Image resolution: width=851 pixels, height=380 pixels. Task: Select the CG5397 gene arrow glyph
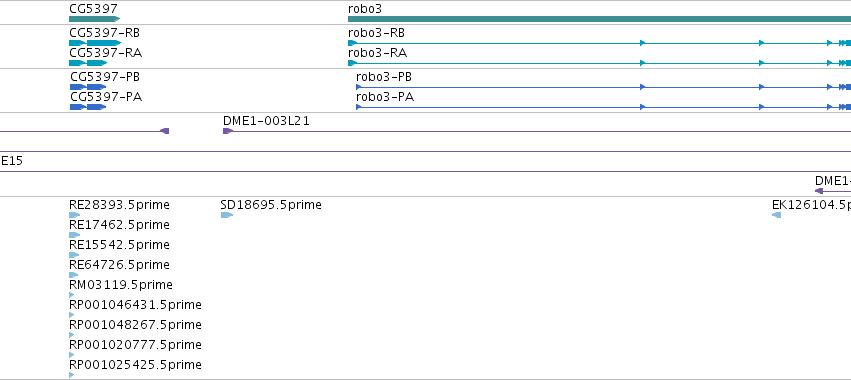pos(94,19)
